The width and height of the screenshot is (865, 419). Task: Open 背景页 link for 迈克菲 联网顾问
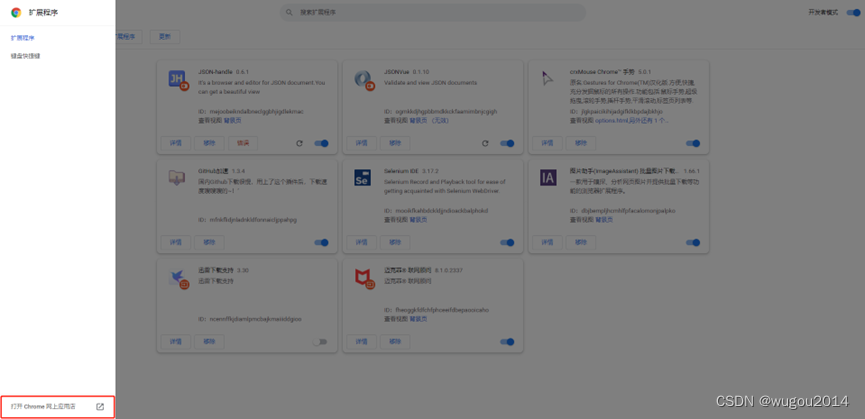[x=418, y=319]
